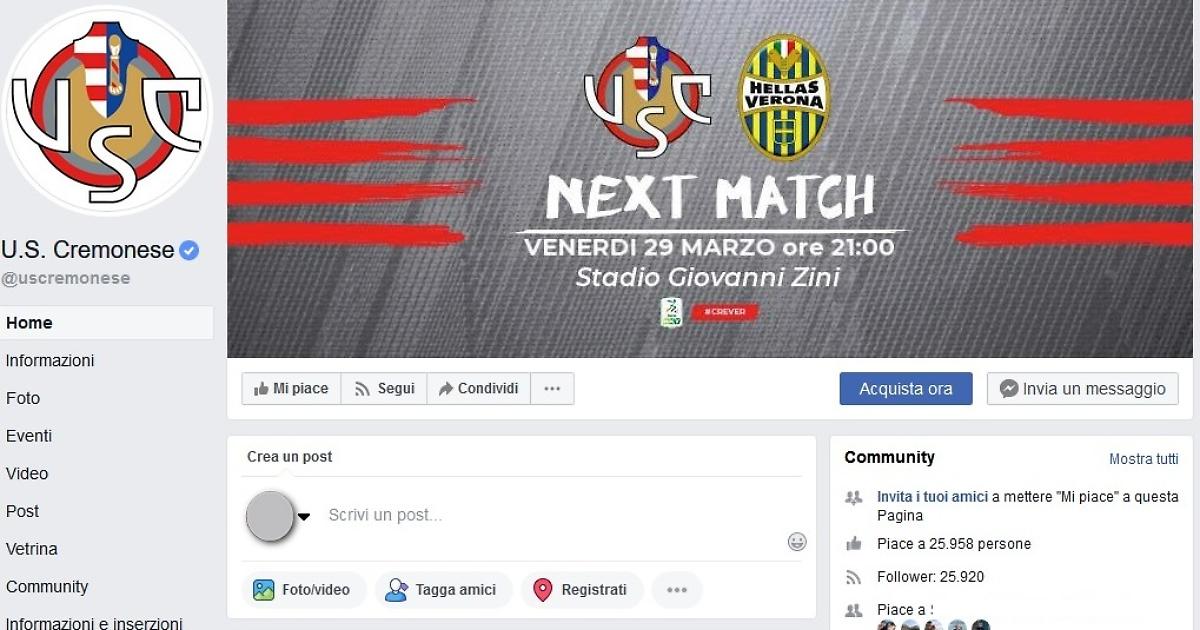Click the grey user avatar in post composer
This screenshot has width=1200, height=630.
(x=270, y=516)
